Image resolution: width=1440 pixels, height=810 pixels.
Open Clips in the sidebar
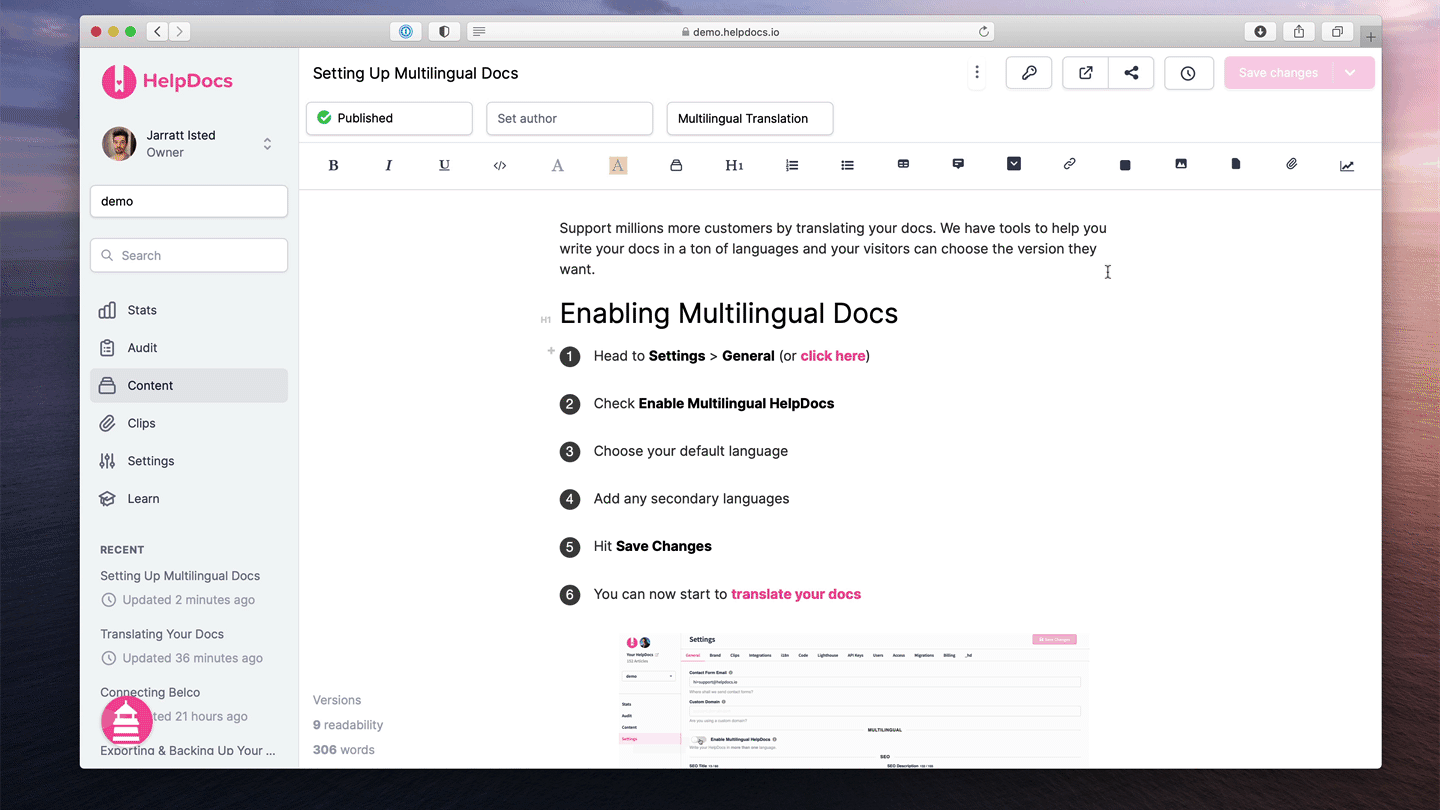coord(189,423)
